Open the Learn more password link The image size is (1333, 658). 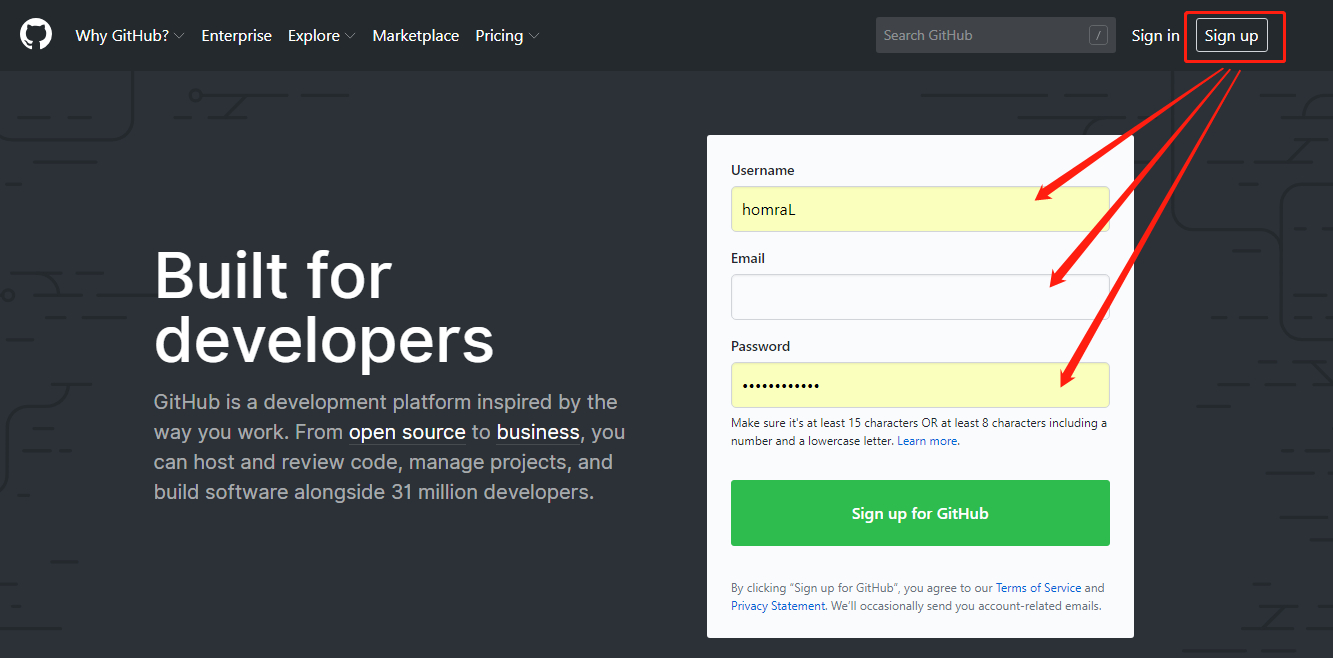pyautogui.click(x=927, y=441)
